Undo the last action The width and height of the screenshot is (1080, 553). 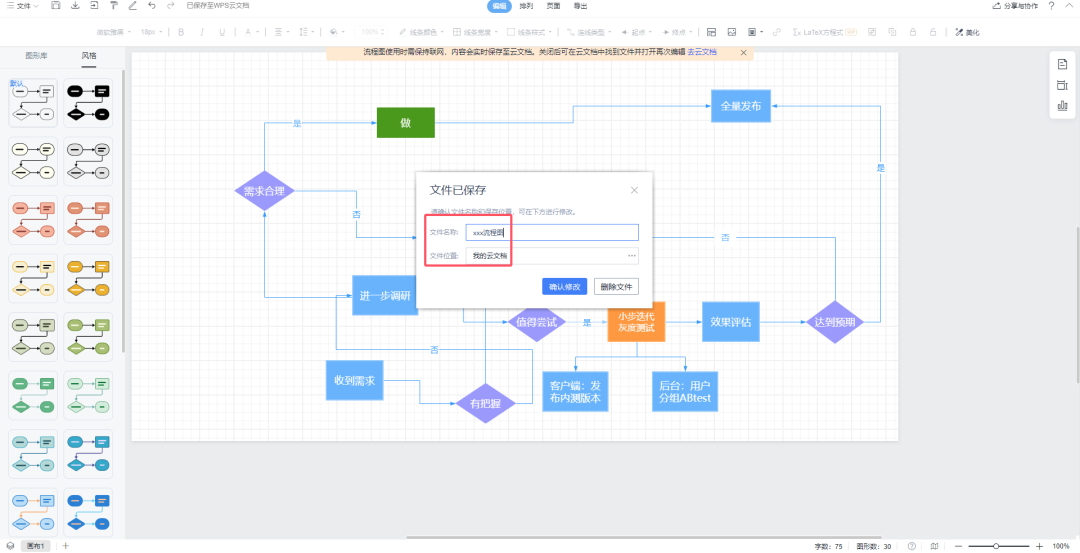click(x=152, y=6)
